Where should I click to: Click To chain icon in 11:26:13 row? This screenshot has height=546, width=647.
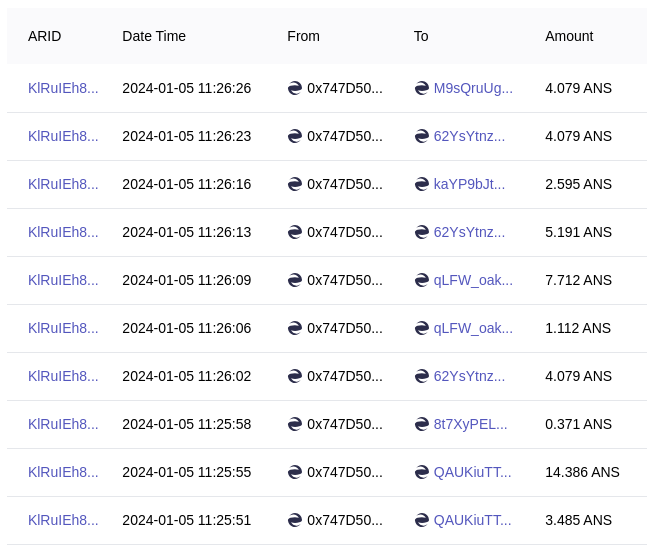pyautogui.click(x=422, y=232)
